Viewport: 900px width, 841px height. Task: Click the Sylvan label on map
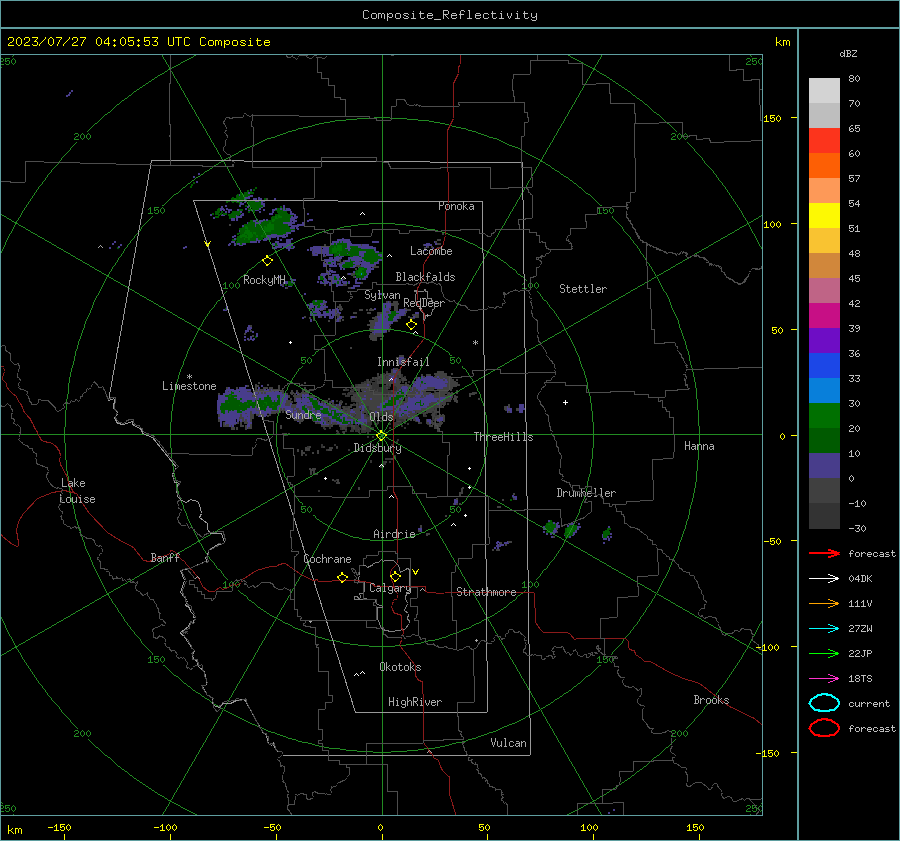(x=382, y=295)
